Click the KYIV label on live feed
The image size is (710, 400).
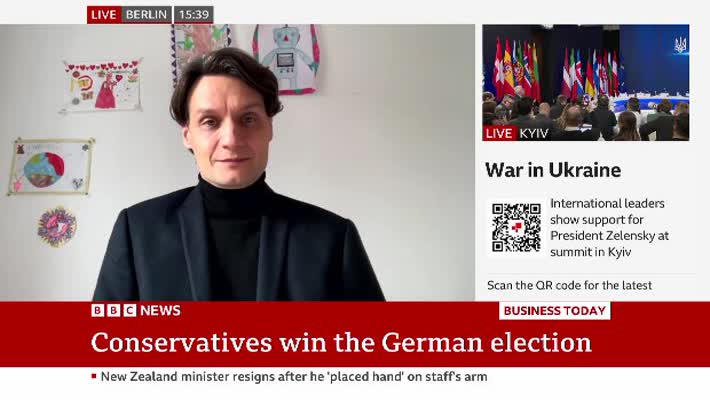(534, 133)
